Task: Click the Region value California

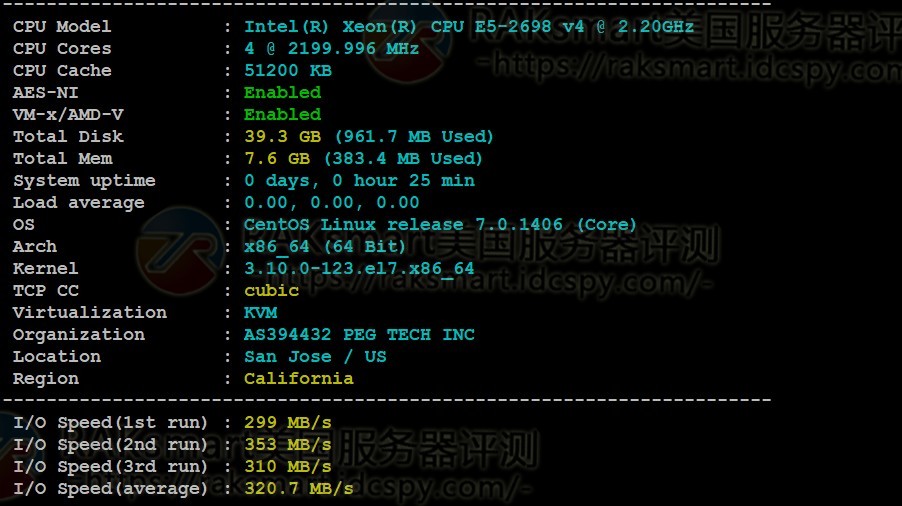Action: coord(299,378)
